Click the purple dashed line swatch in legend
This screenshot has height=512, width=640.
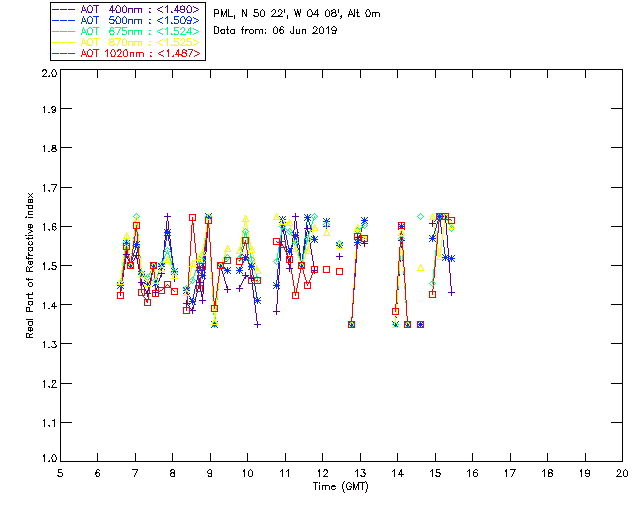[64, 9]
